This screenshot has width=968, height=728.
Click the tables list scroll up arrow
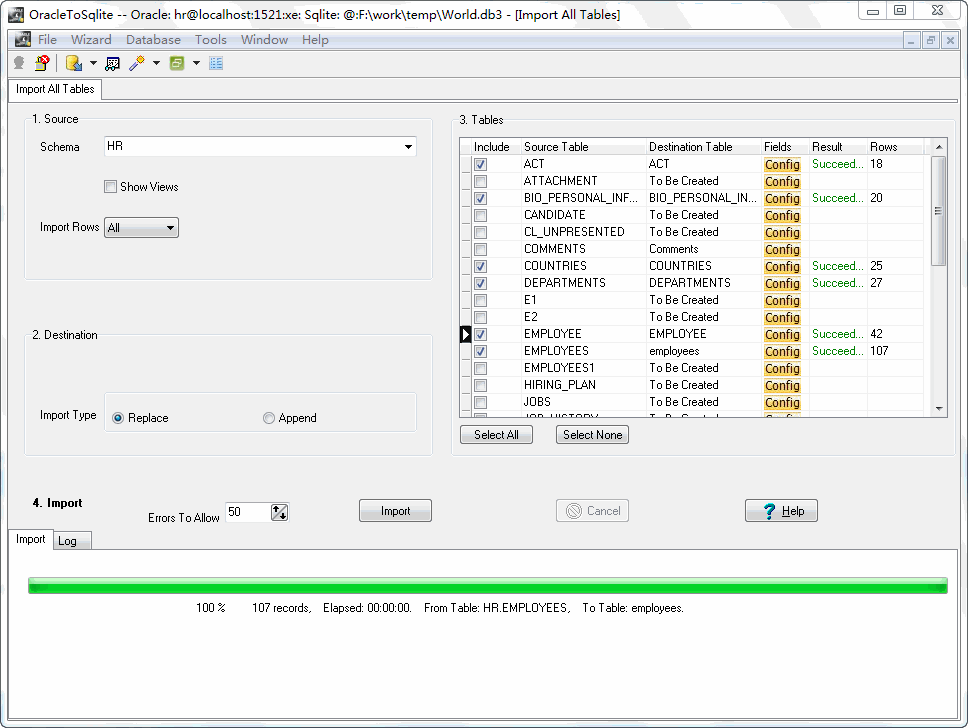click(x=939, y=147)
